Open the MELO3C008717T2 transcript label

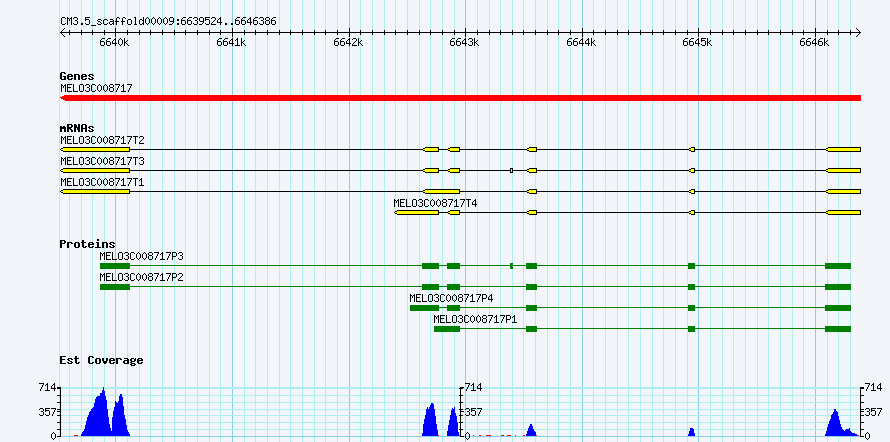(x=102, y=140)
